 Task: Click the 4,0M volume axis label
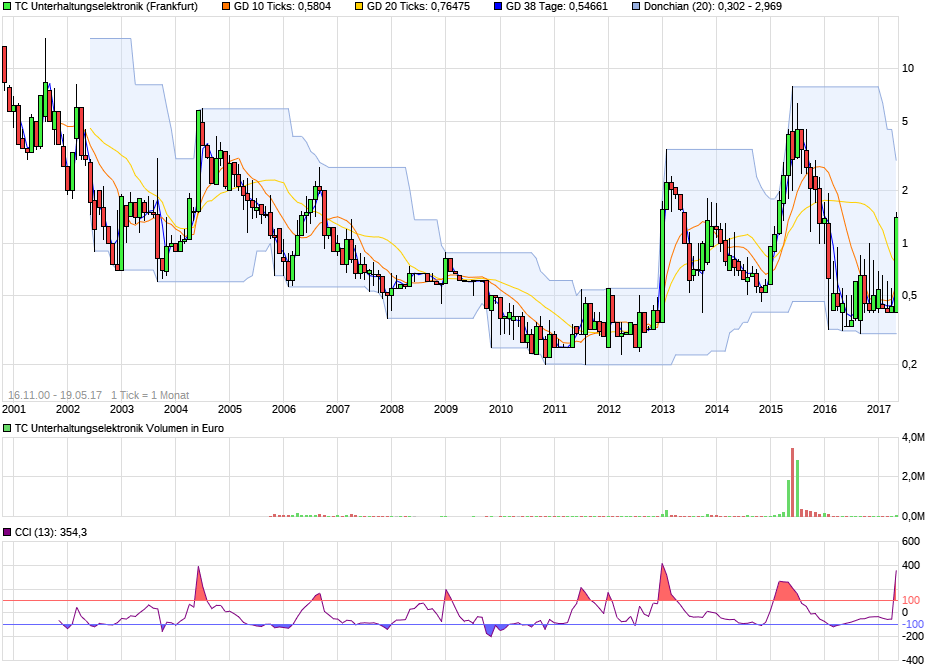tap(912, 438)
